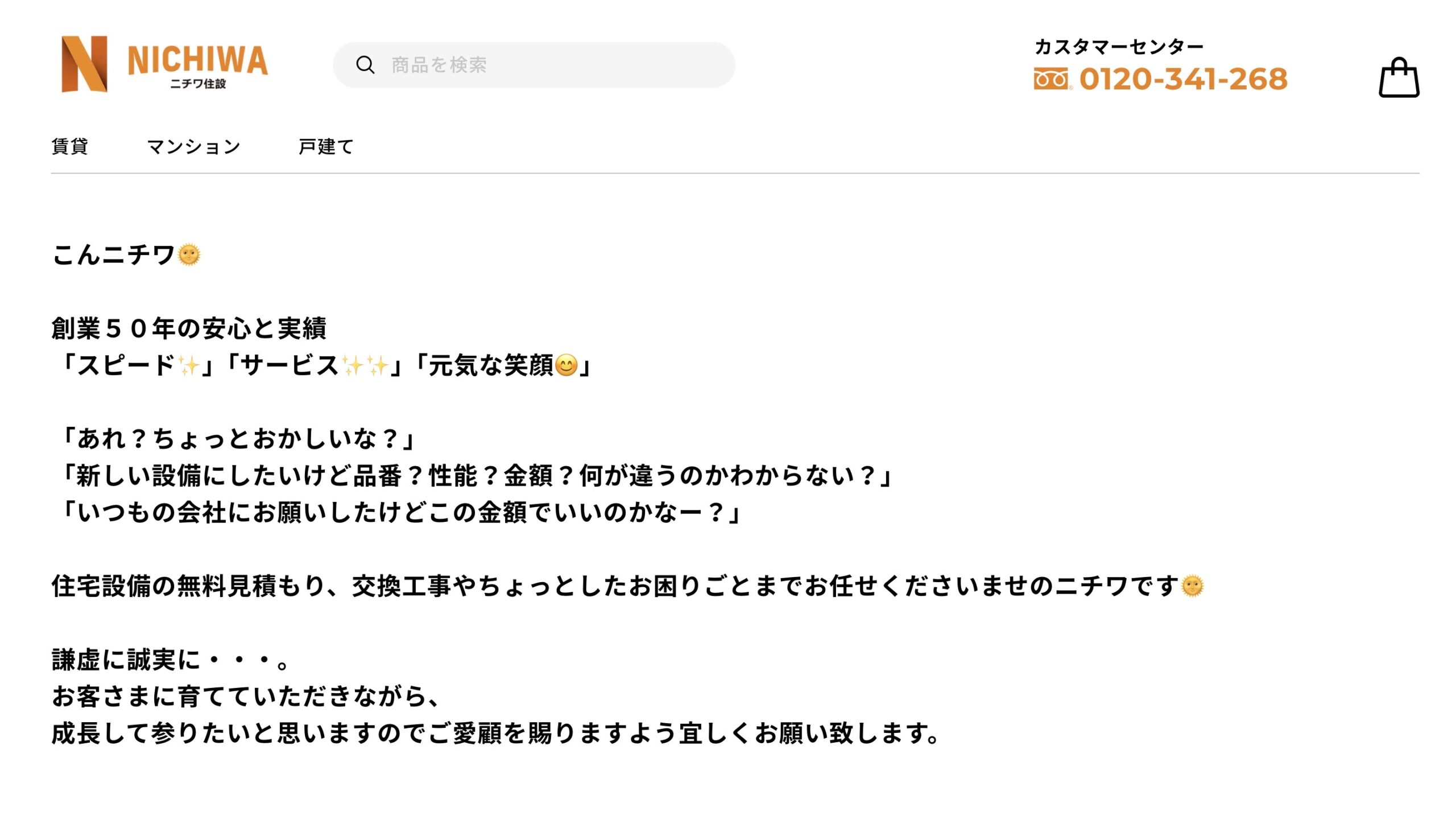Click smiley emoji after 元気な笑顔

tap(566, 365)
